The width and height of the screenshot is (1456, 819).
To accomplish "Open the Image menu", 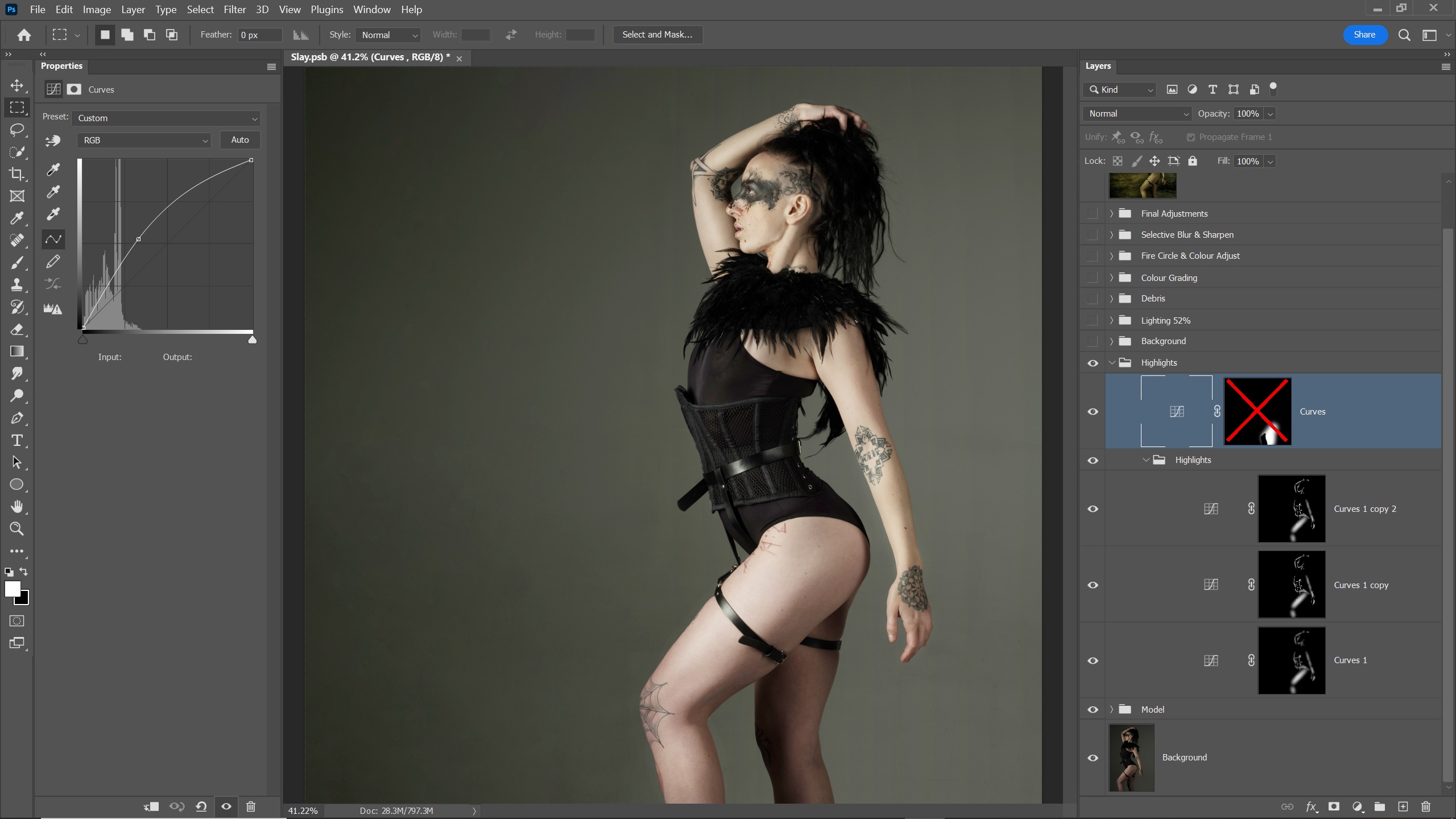I will tap(97, 10).
